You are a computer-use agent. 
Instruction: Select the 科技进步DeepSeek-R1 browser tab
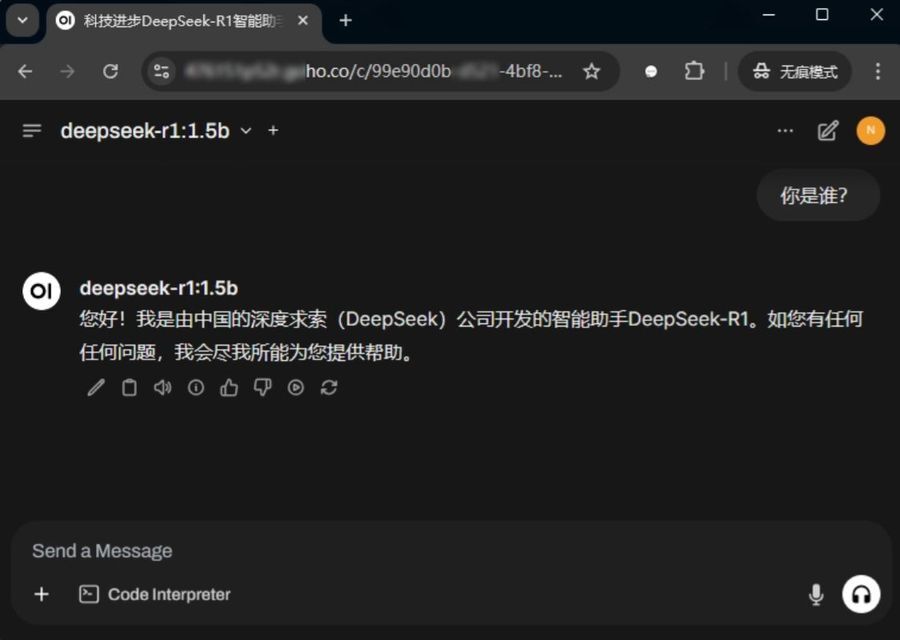pos(184,21)
